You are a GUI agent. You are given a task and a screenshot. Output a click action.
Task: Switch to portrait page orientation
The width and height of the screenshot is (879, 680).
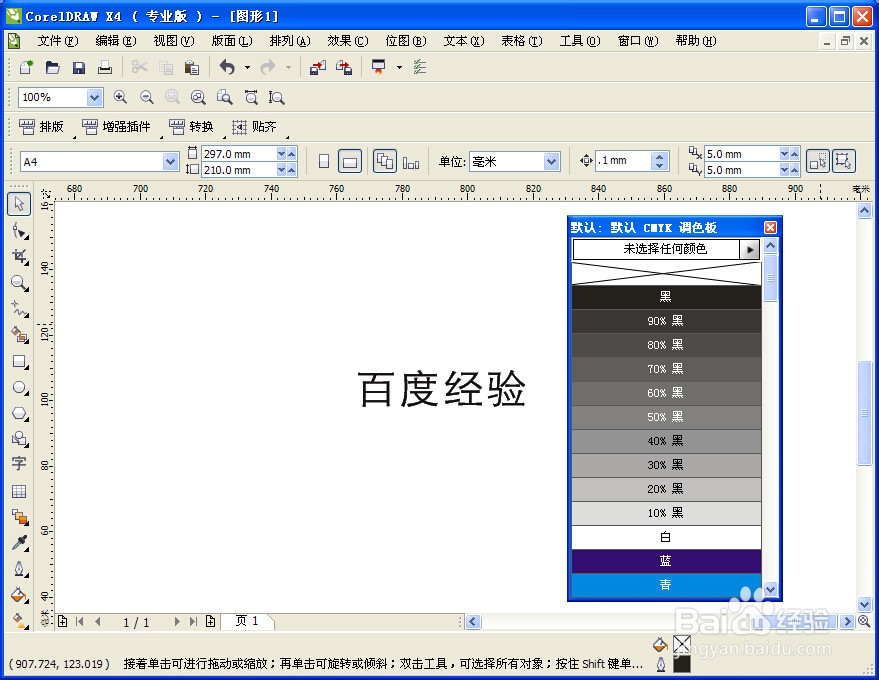point(324,161)
